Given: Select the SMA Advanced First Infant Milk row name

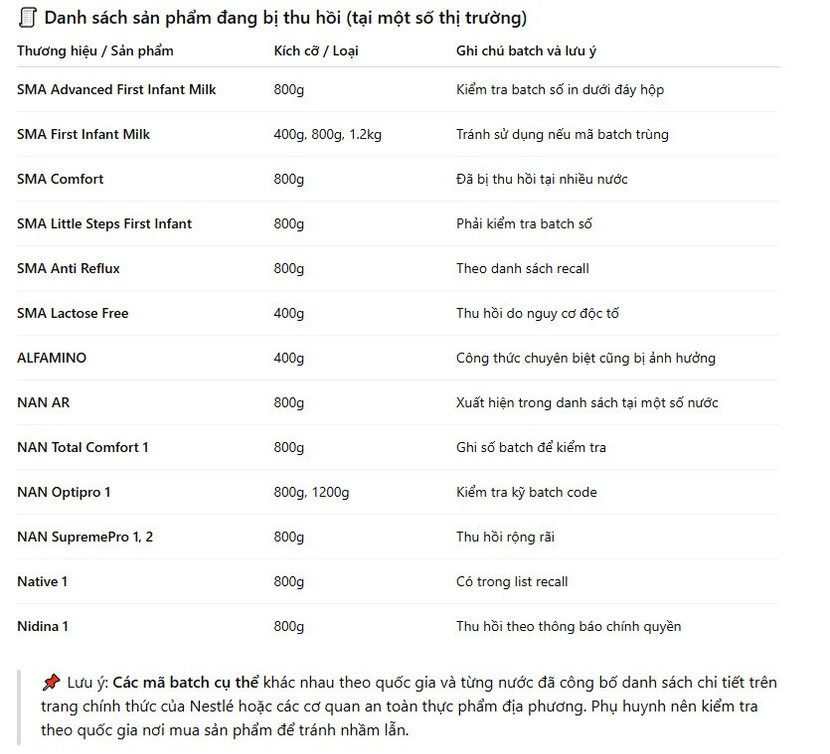Looking at the screenshot, I should [x=116, y=90].
